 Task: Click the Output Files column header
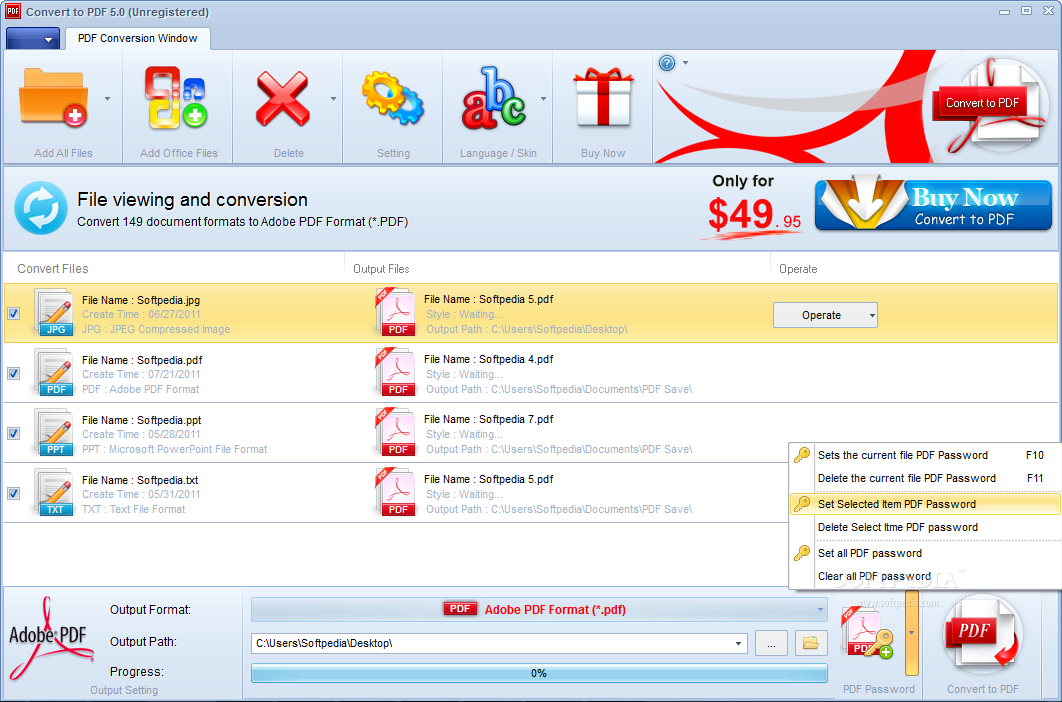click(x=381, y=269)
